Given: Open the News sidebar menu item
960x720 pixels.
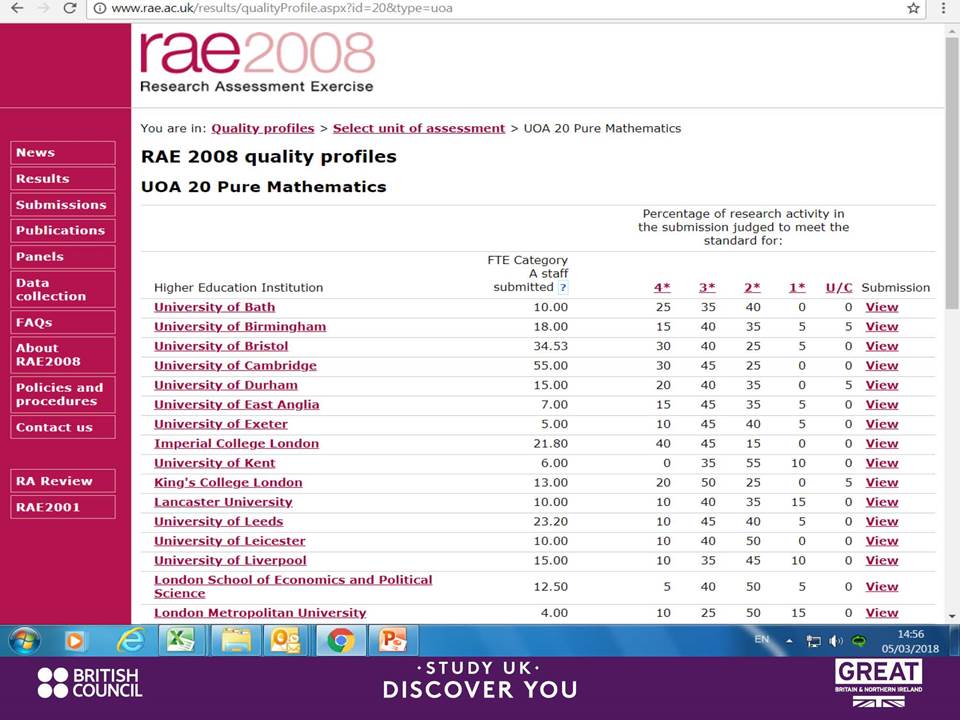Looking at the screenshot, I should (x=62, y=153).
